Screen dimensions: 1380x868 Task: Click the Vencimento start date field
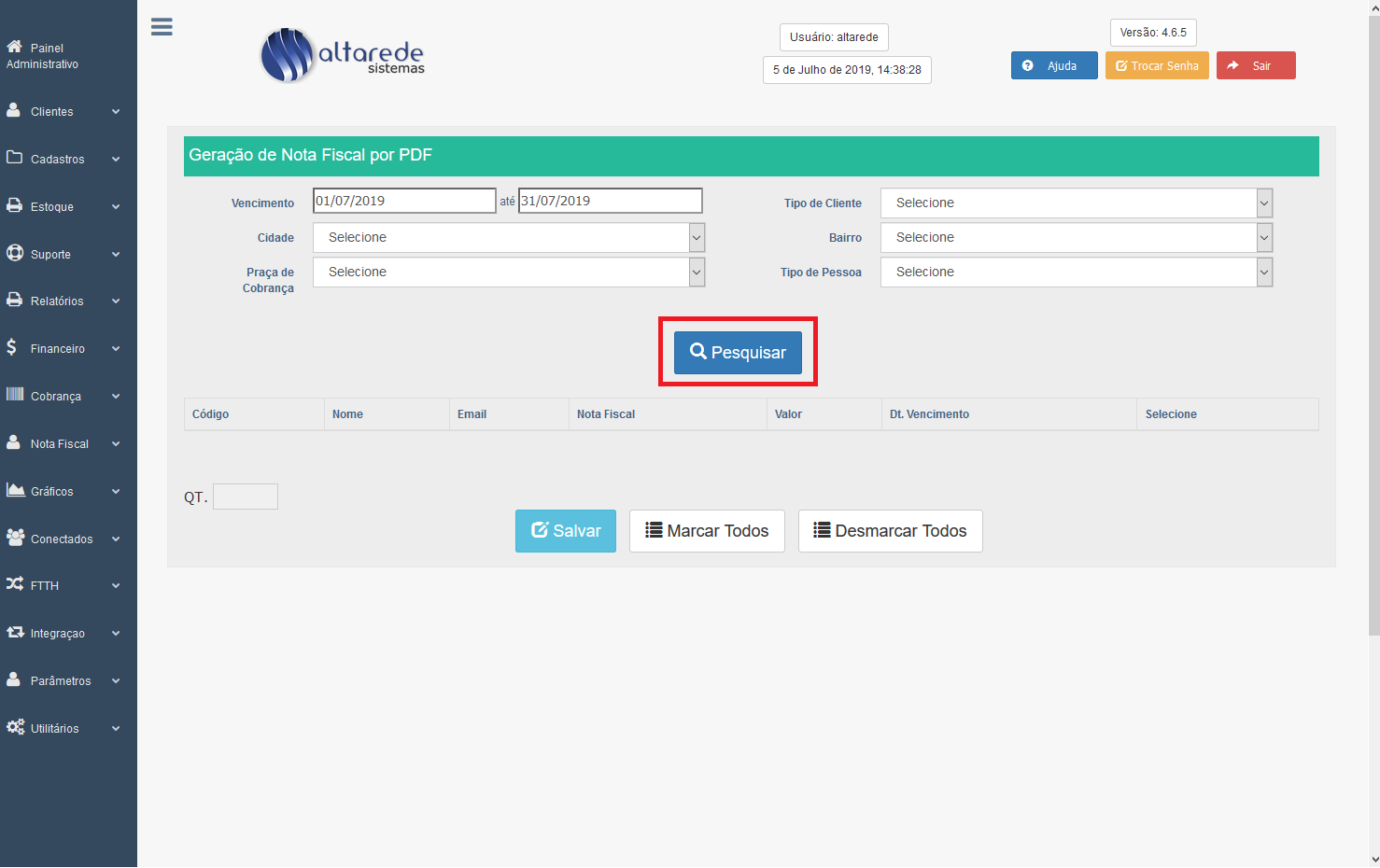(404, 201)
